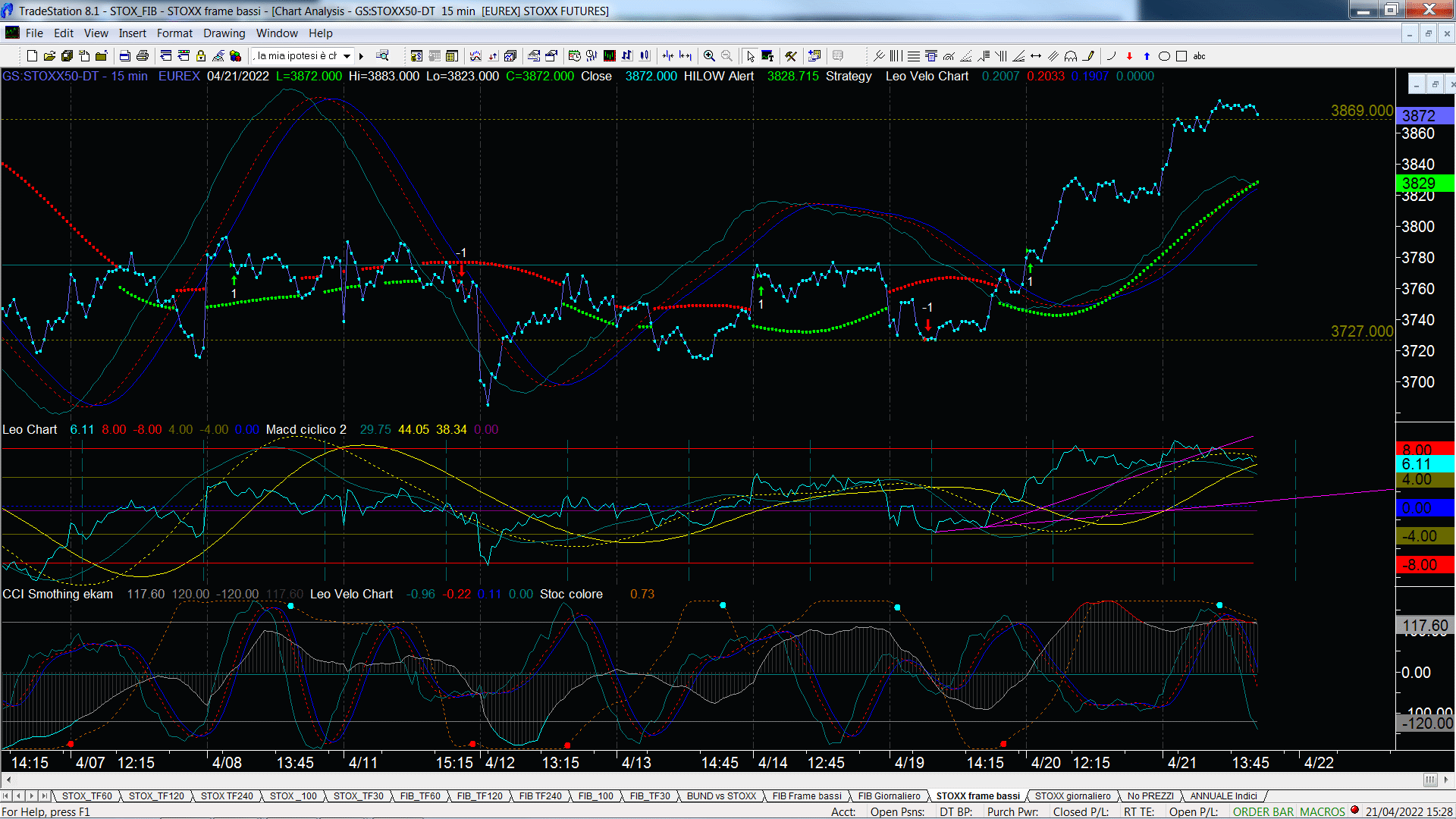
Task: Open the Edit menu
Action: pos(64,33)
